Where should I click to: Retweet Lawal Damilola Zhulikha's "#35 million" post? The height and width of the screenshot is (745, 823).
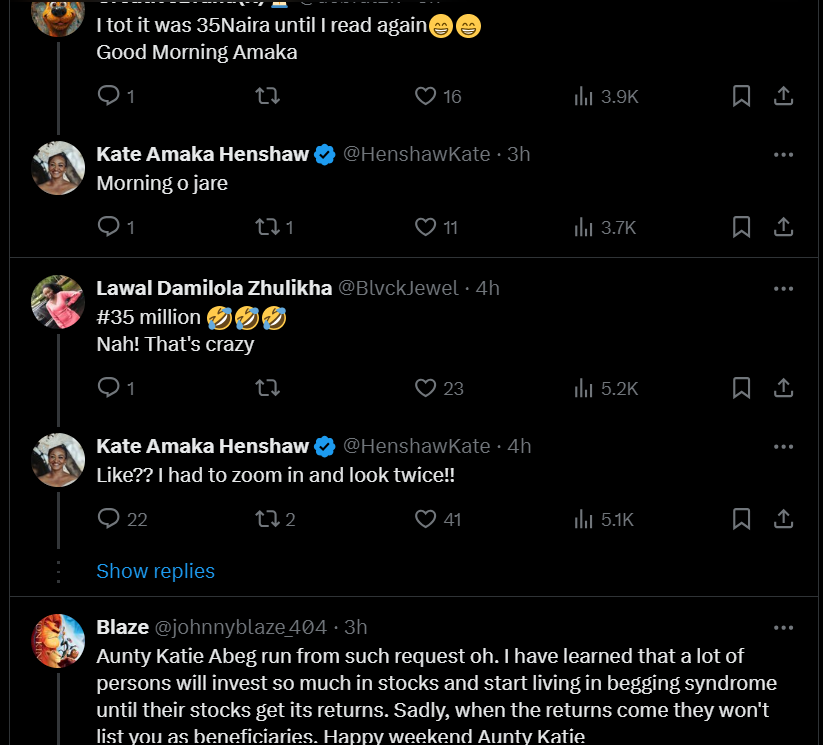pyautogui.click(x=267, y=388)
